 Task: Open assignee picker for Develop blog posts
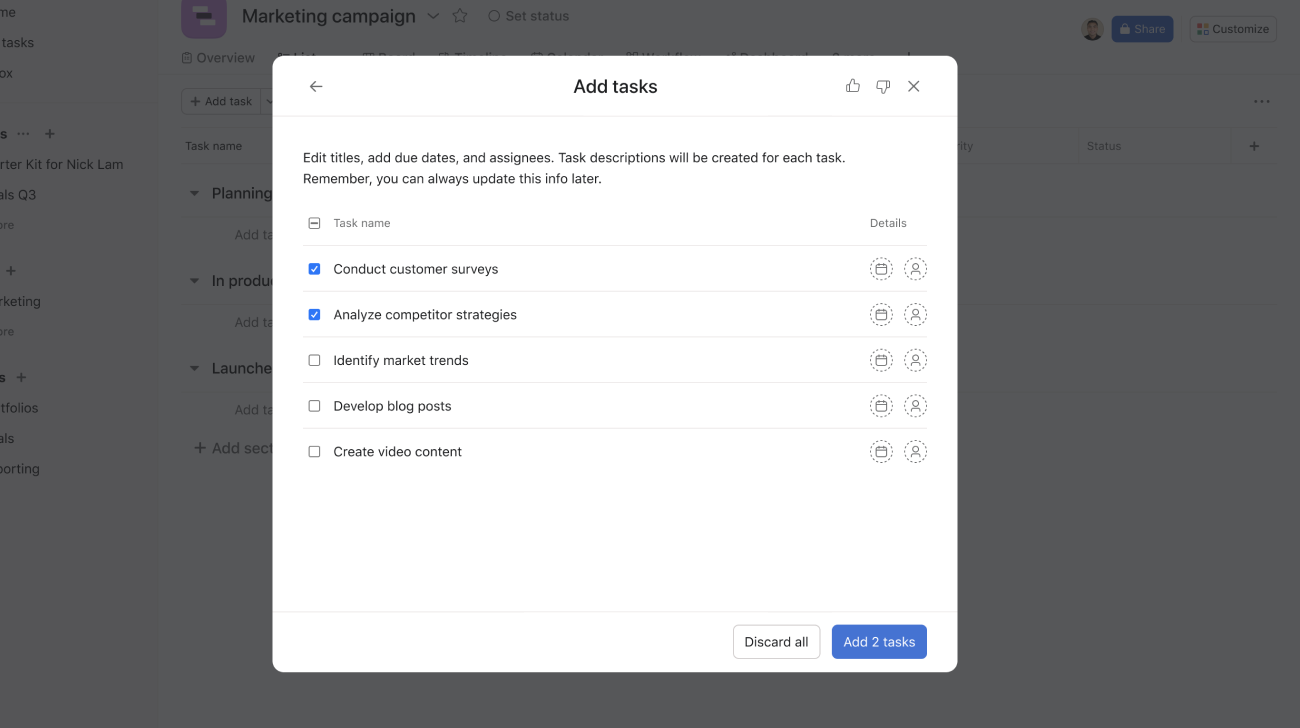(x=915, y=405)
